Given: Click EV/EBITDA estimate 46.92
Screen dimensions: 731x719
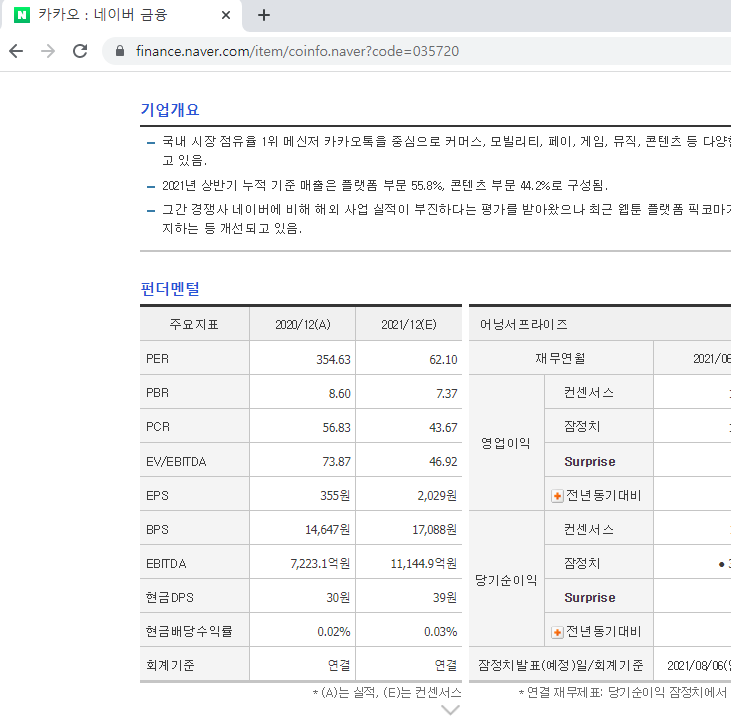Looking at the screenshot, I should [443, 462].
